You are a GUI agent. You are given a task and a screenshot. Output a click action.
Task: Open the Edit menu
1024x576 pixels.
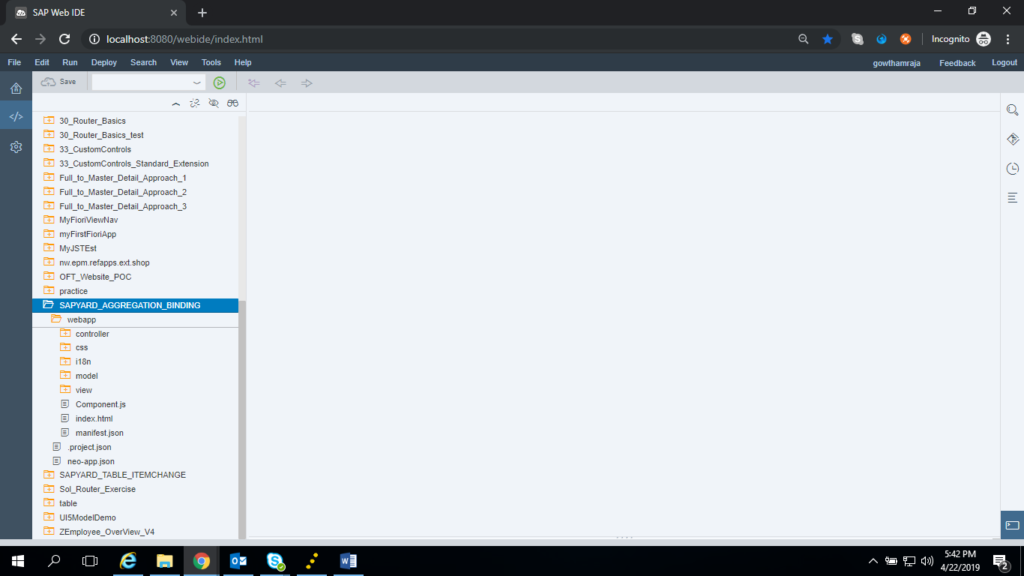pos(42,63)
